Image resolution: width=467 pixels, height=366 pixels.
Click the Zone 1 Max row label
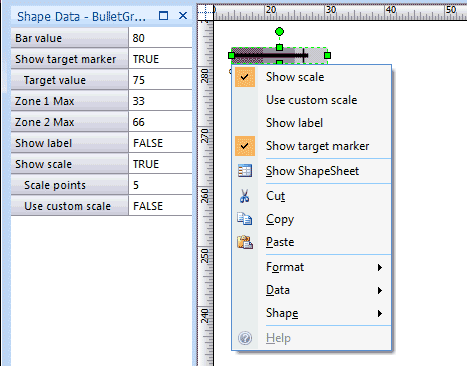[70, 101]
